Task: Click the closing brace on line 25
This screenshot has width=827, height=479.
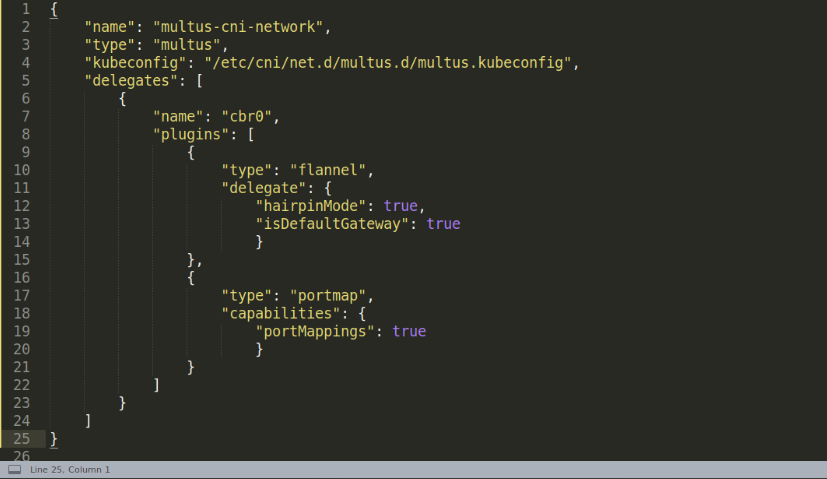Action: (54, 439)
